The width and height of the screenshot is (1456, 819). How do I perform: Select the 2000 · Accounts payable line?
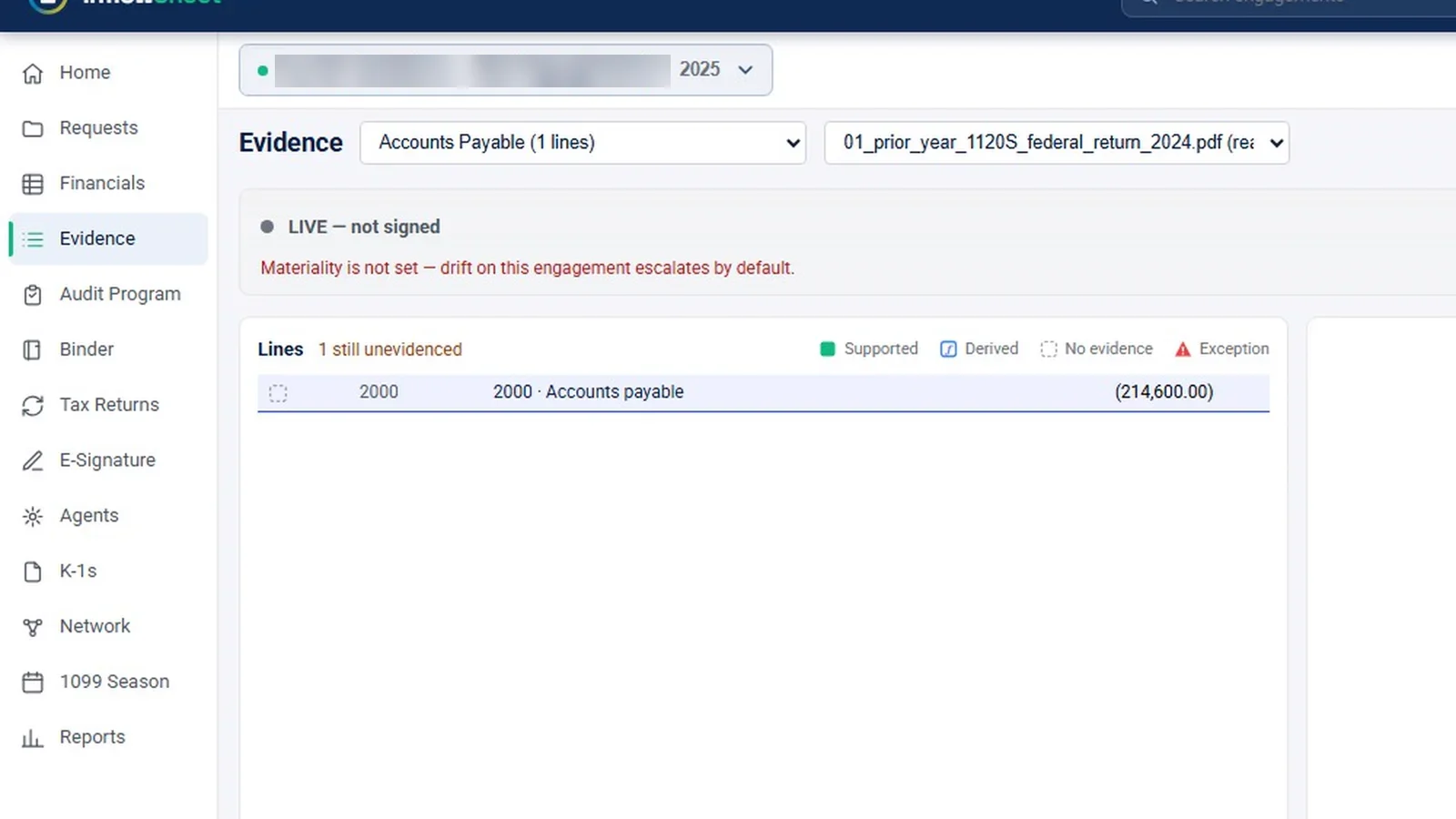click(x=763, y=392)
